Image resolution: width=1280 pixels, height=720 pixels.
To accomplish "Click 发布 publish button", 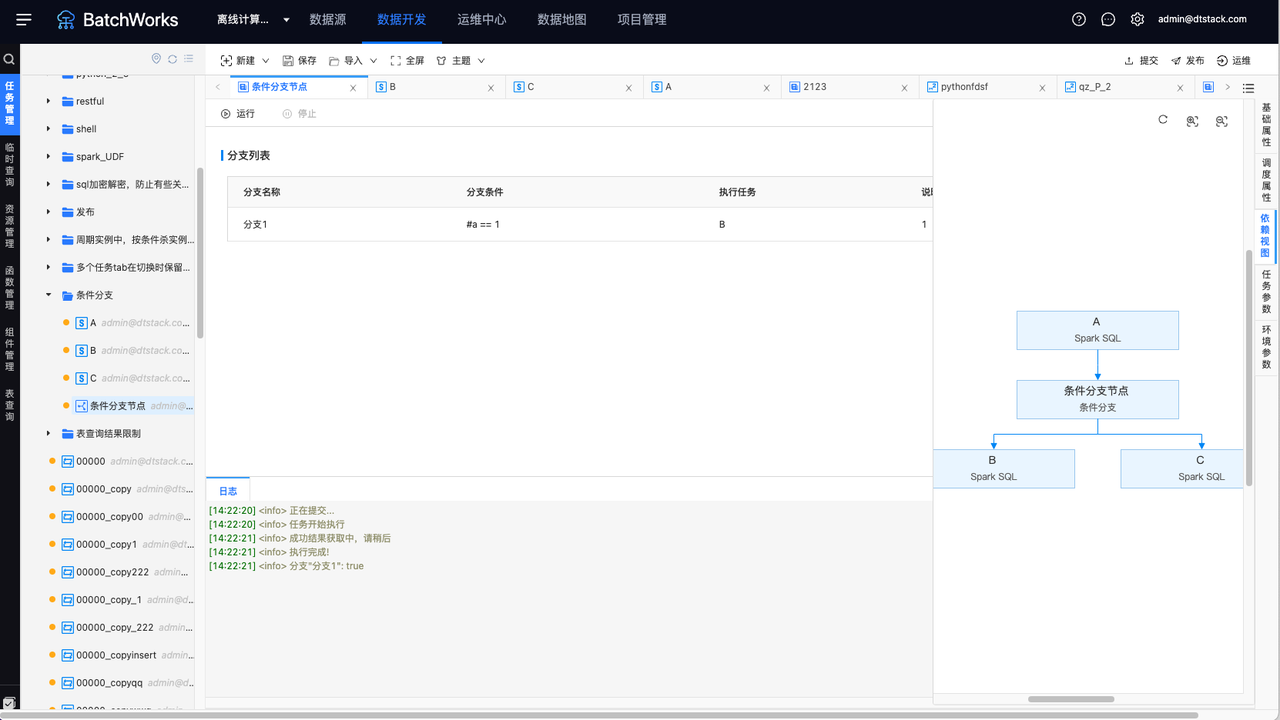I will coord(1187,60).
